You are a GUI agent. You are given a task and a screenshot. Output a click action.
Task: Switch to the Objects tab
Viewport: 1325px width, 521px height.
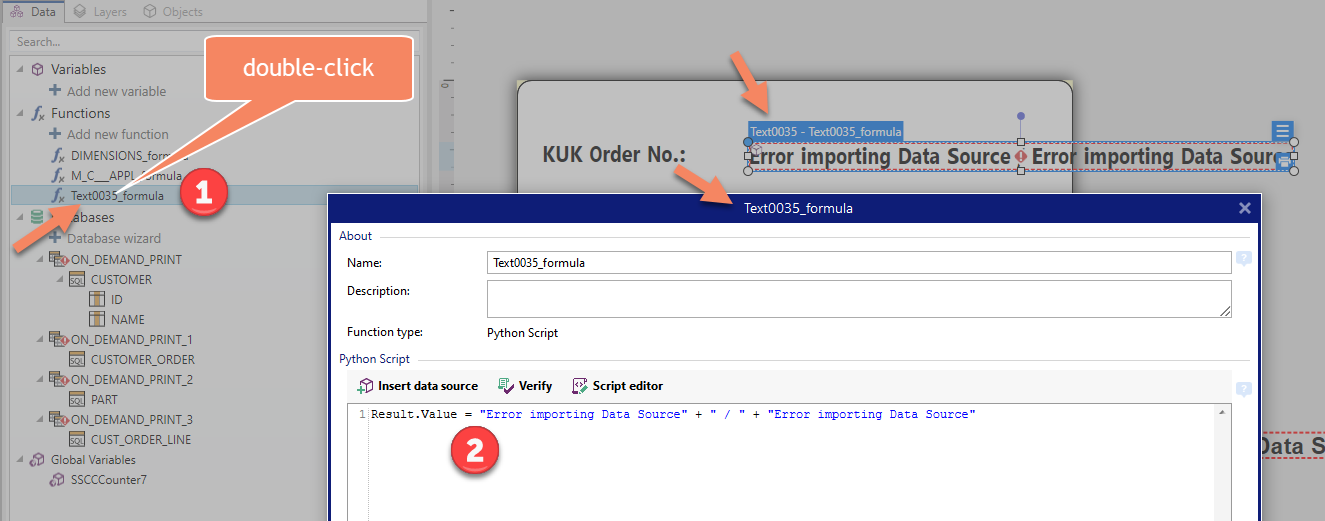coord(172,12)
